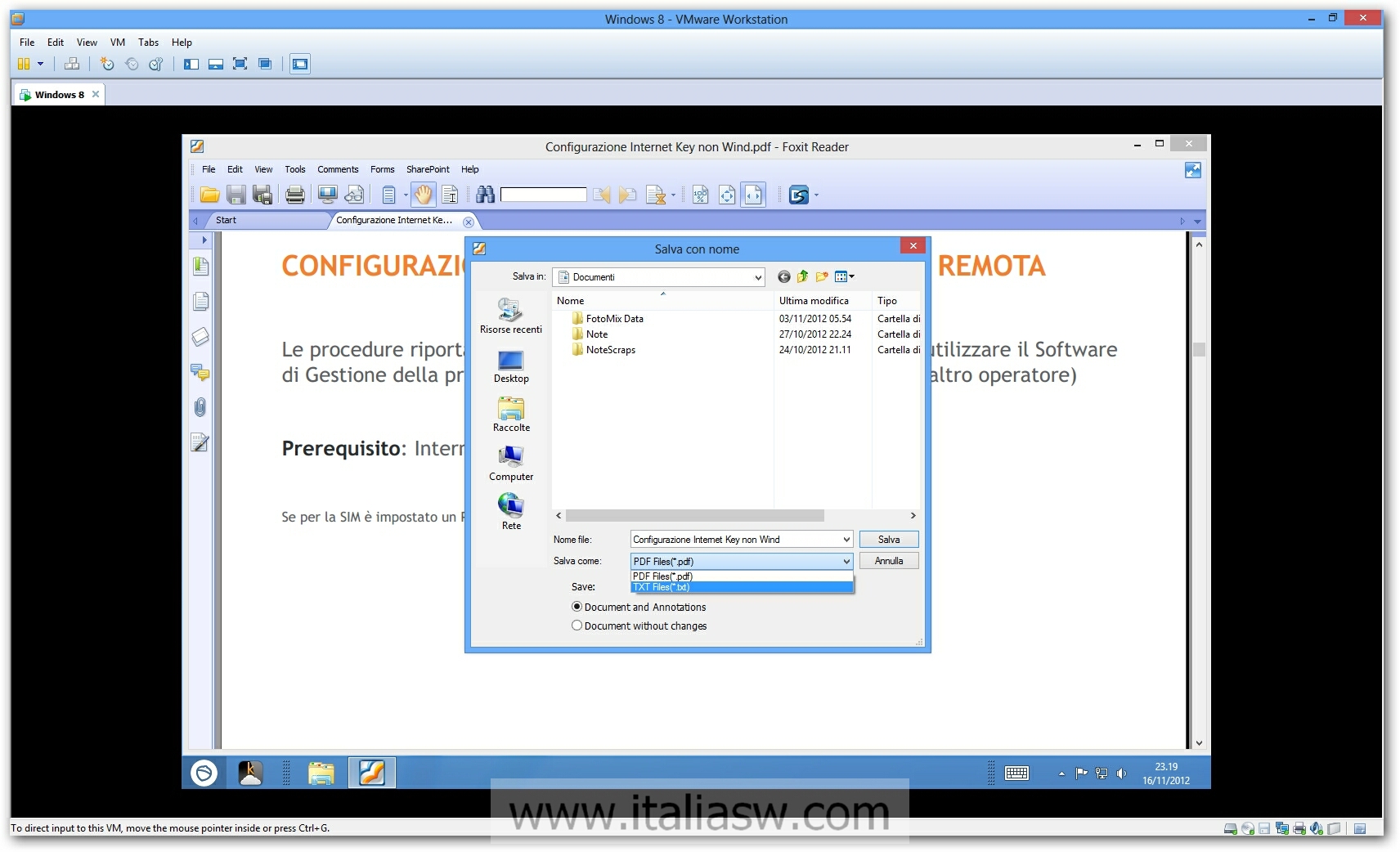Click the Fit Width icon in Foxit toolbar
The height and width of the screenshot is (852, 1400).
[753, 195]
